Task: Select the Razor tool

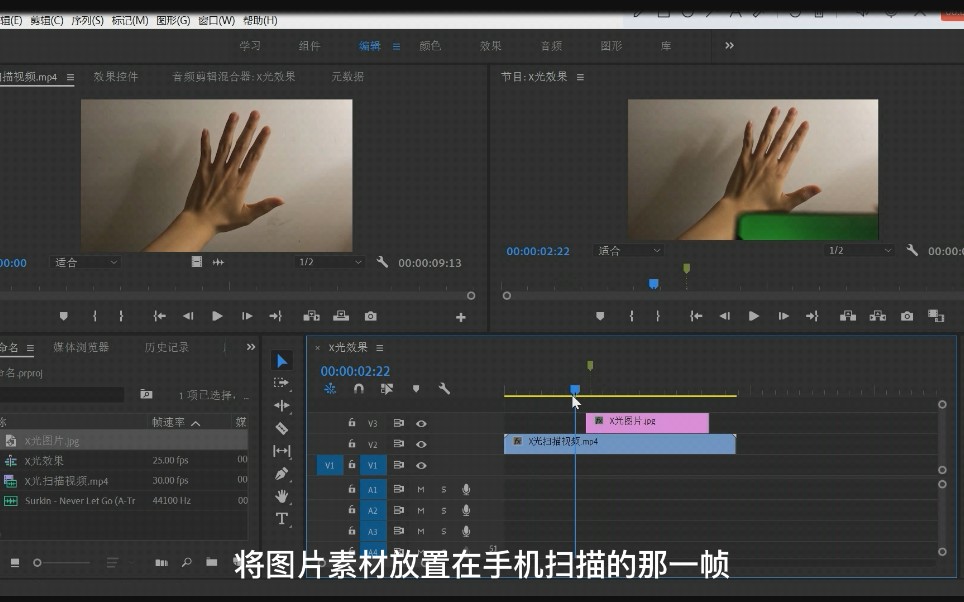Action: 283,426
